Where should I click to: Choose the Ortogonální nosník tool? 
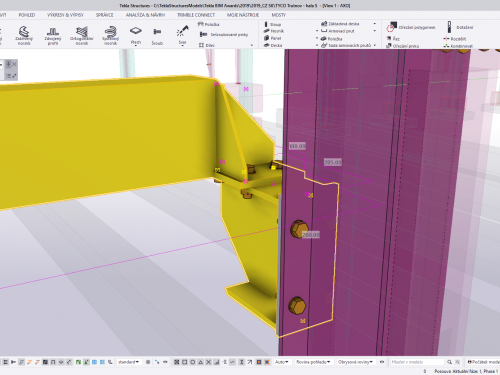coord(82,35)
